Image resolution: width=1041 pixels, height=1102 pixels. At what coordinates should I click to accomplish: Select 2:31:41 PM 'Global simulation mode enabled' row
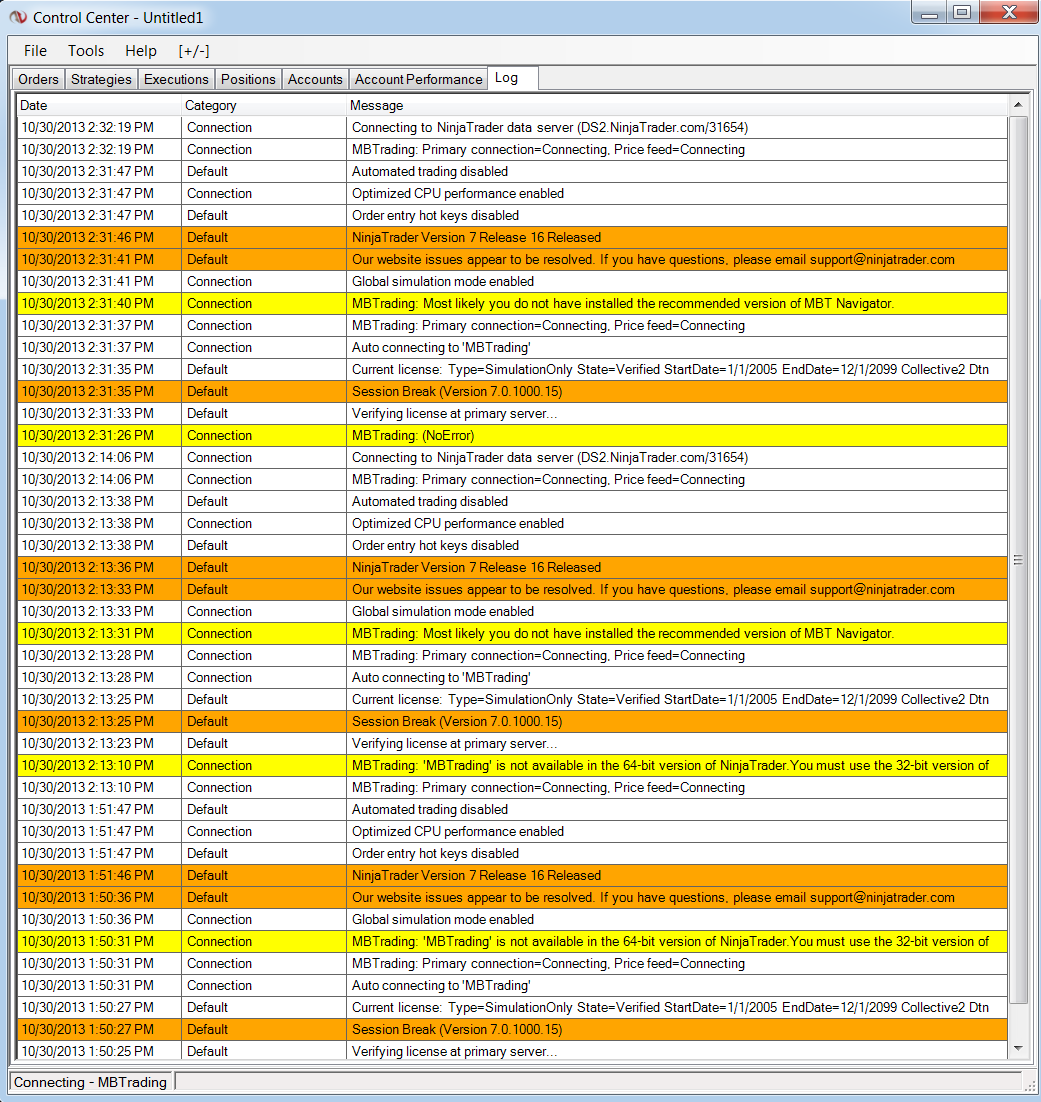tap(512, 281)
